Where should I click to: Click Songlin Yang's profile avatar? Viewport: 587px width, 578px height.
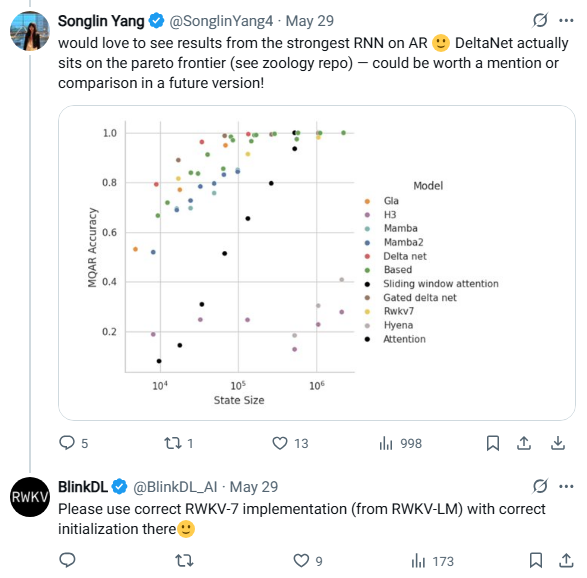30,31
